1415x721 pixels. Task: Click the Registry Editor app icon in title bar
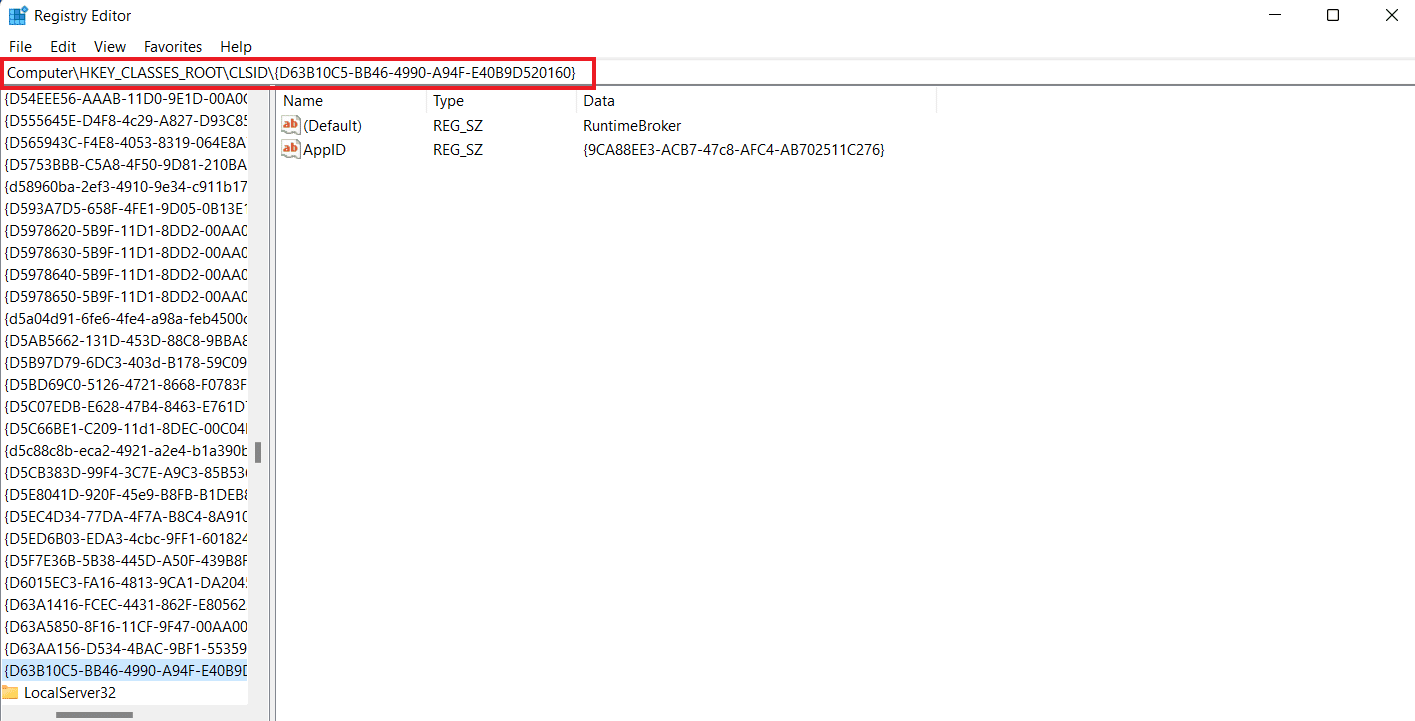[x=17, y=16]
